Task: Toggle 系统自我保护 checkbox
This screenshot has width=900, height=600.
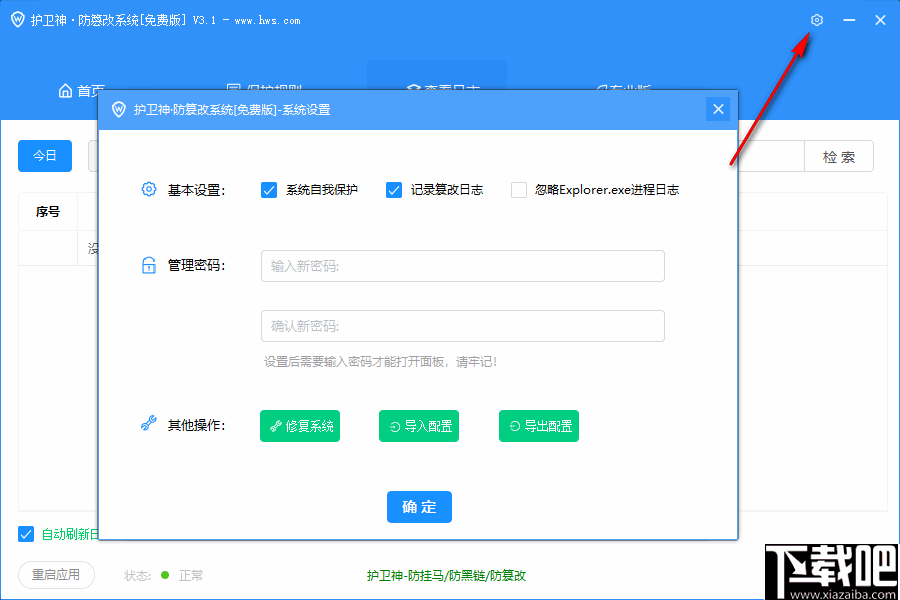Action: [267, 189]
